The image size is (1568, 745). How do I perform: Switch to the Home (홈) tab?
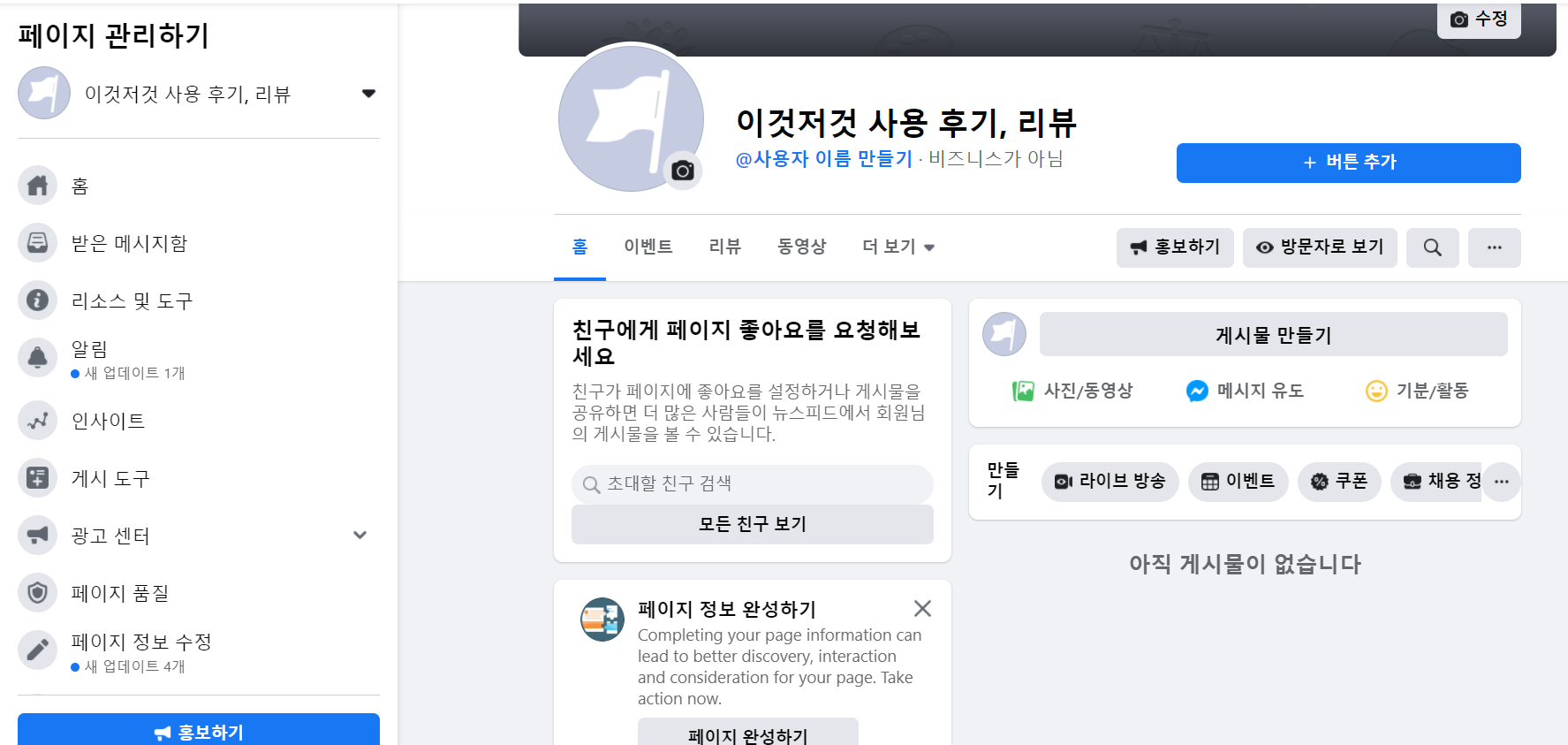coord(579,247)
